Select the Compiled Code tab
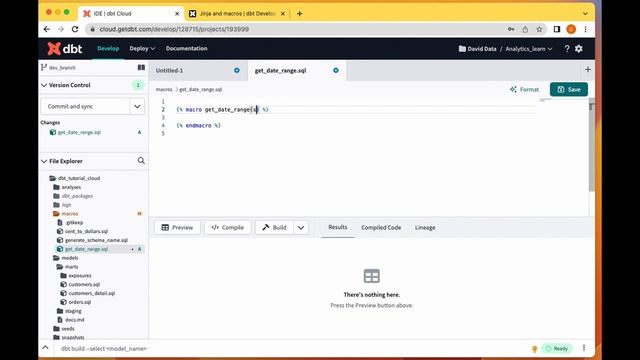This screenshot has height=360, width=640. tap(381, 227)
